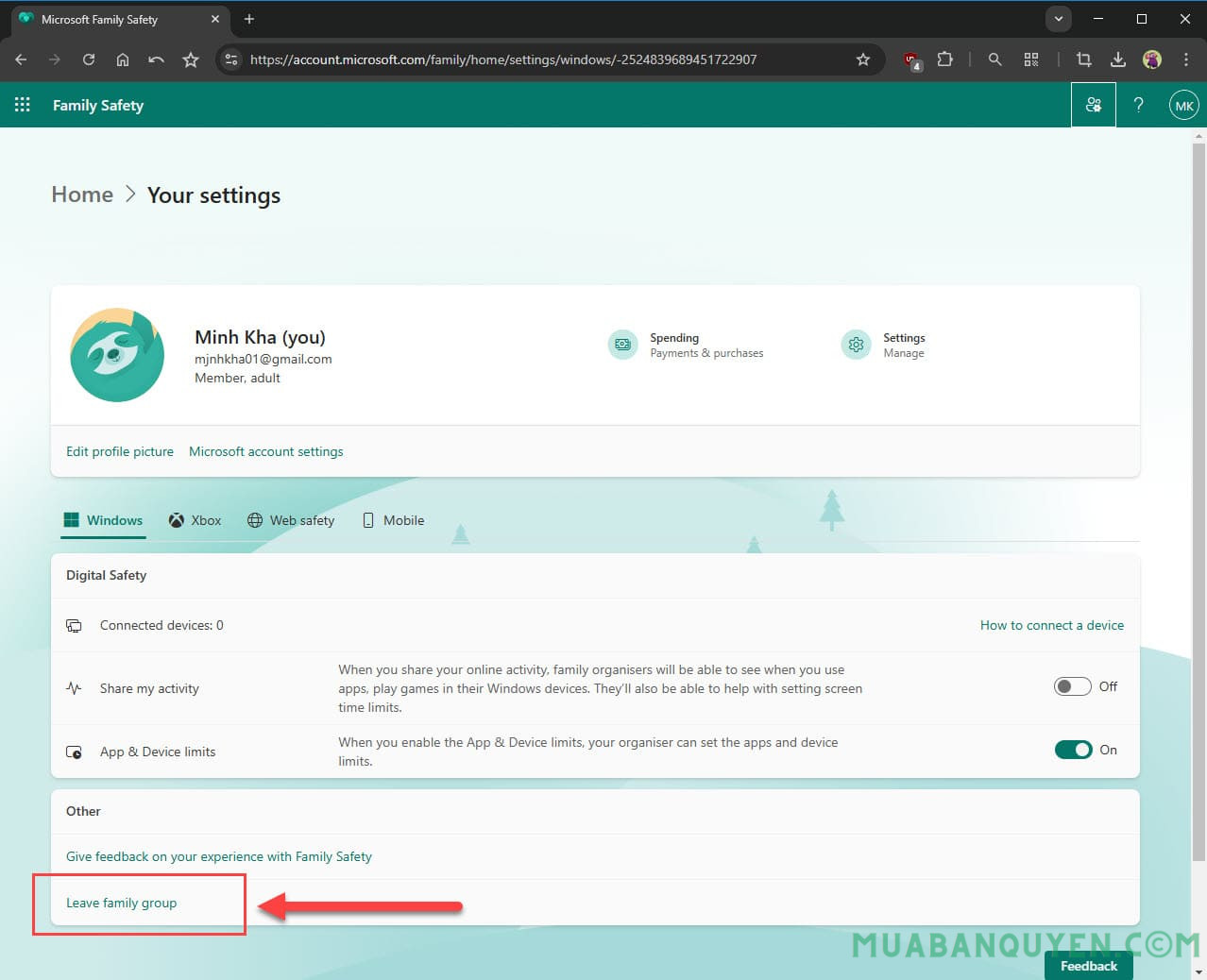Open the extensions puzzle icon
Viewport: 1207px width, 980px height.
tap(944, 59)
